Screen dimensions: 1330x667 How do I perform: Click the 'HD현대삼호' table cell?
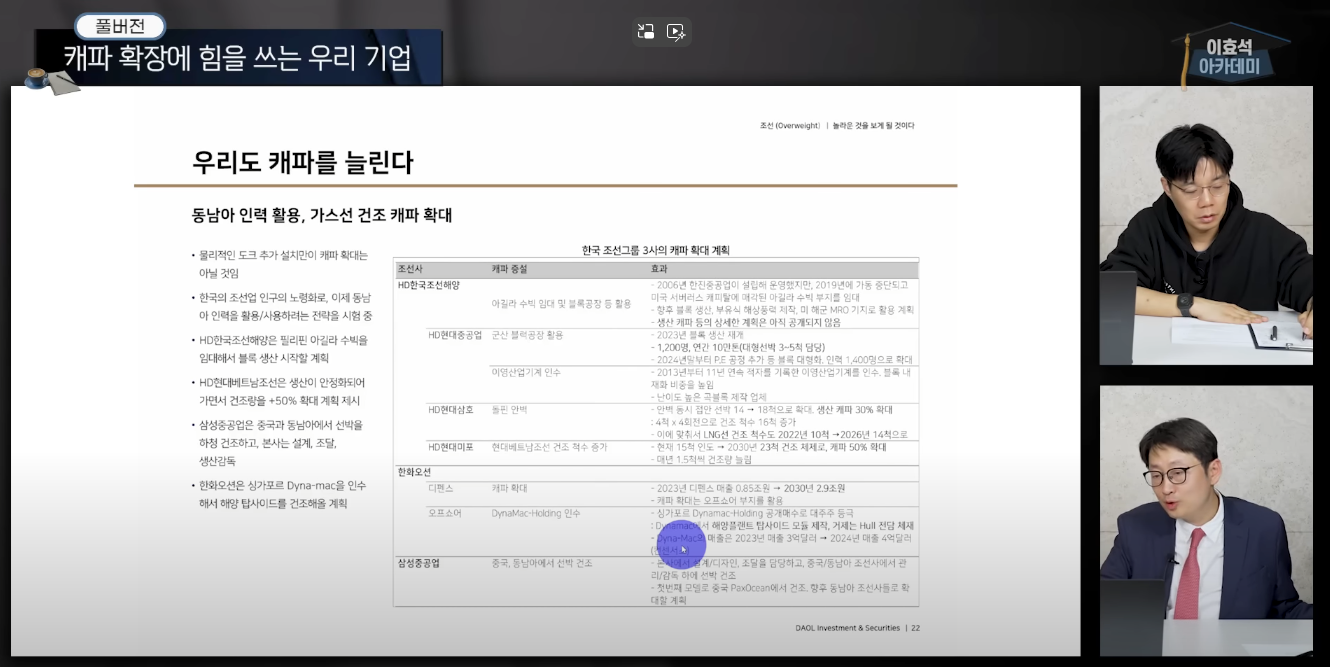(450, 409)
